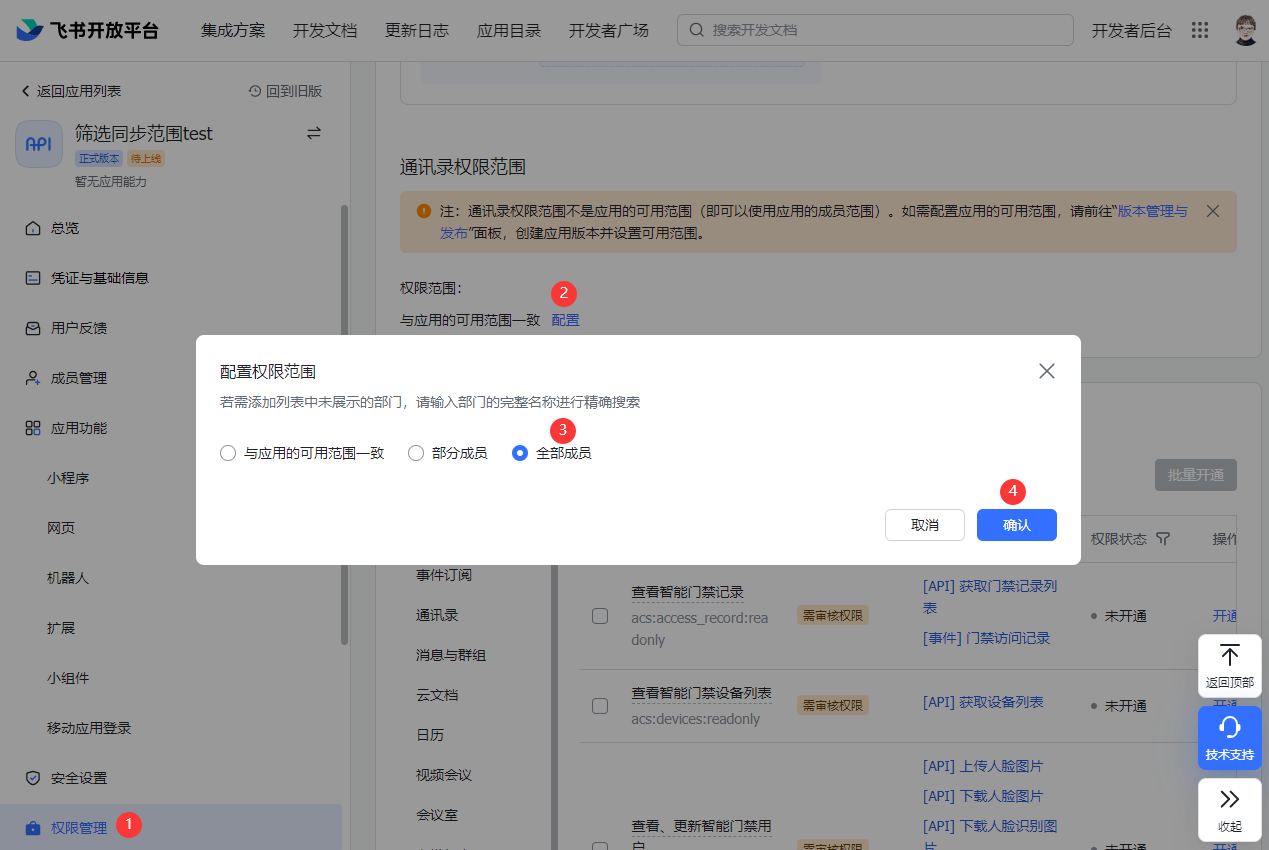Select the '部分成员' radio option
This screenshot has width=1269, height=850.
tap(416, 453)
